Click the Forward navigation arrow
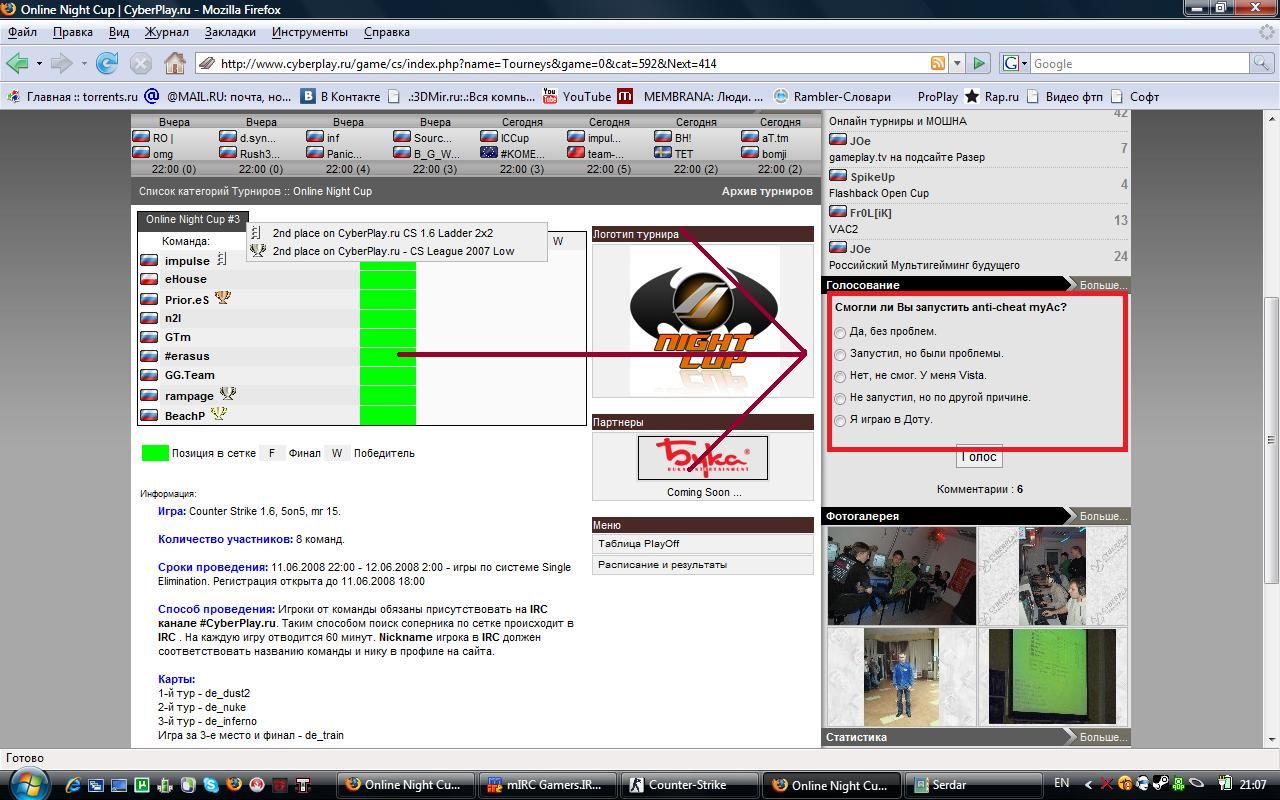Screen dimensions: 1280x800 (x=61, y=63)
